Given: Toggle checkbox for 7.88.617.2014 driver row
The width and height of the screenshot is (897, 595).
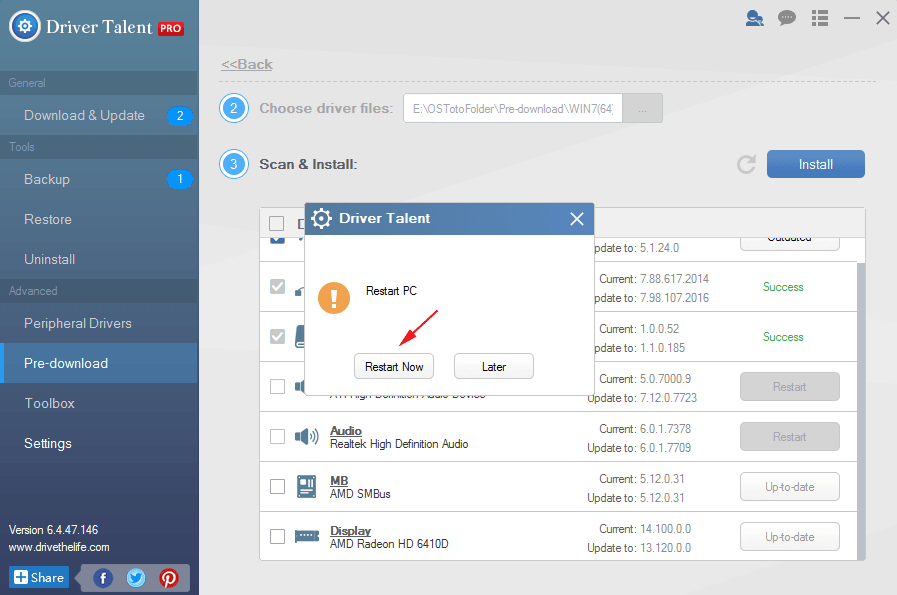Looking at the screenshot, I should (x=277, y=287).
